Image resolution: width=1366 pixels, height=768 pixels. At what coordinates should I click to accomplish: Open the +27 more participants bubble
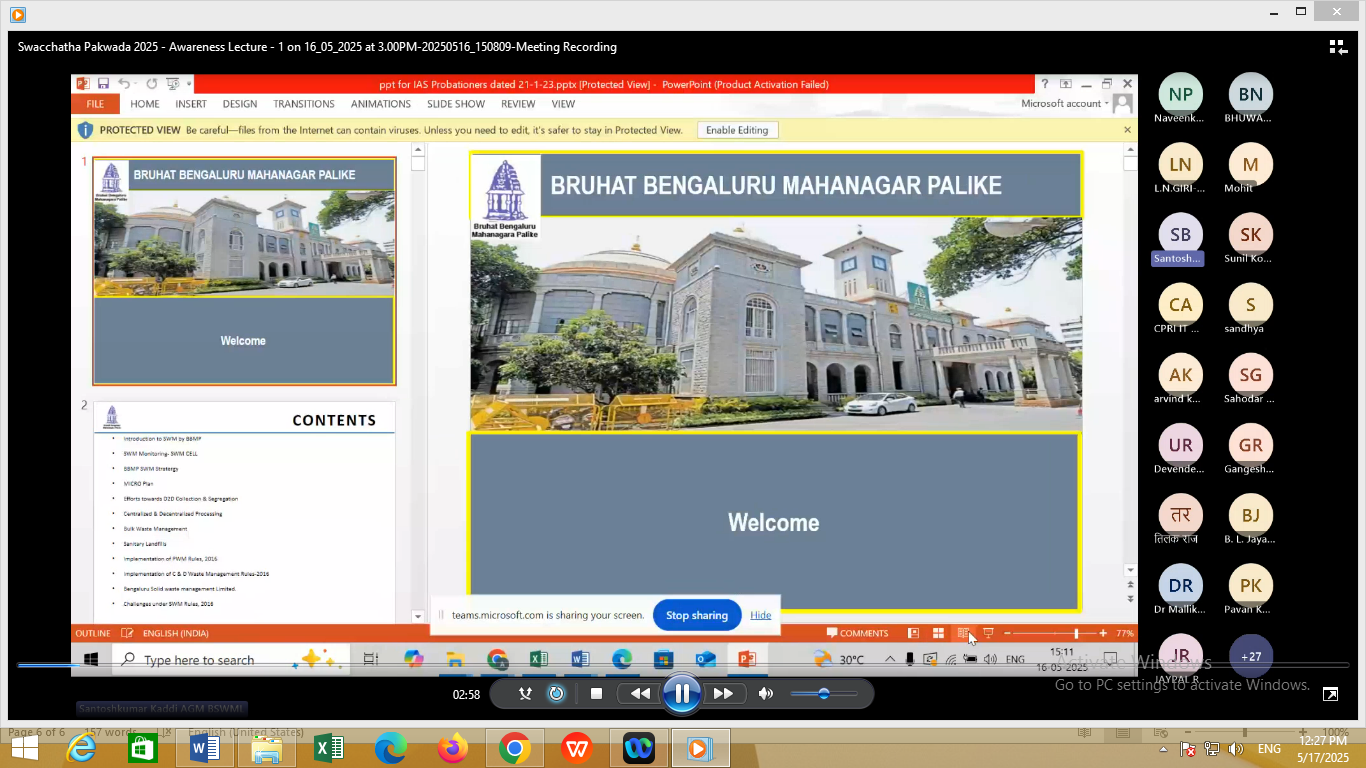click(1250, 656)
